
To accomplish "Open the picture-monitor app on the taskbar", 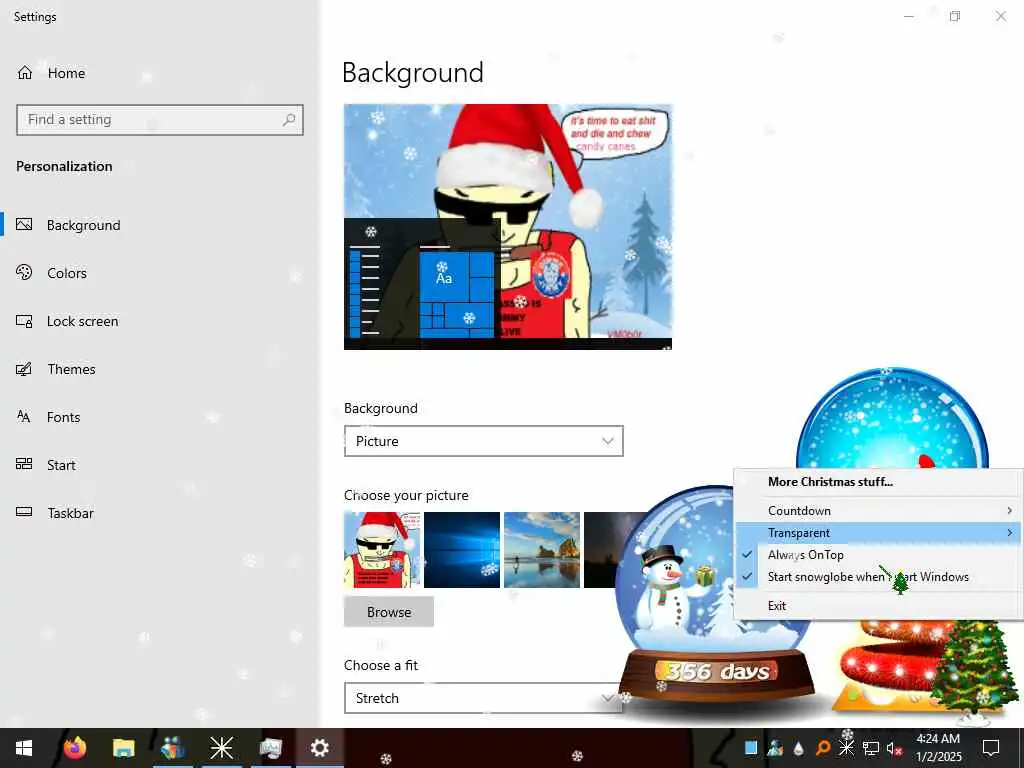I will [x=270, y=748].
